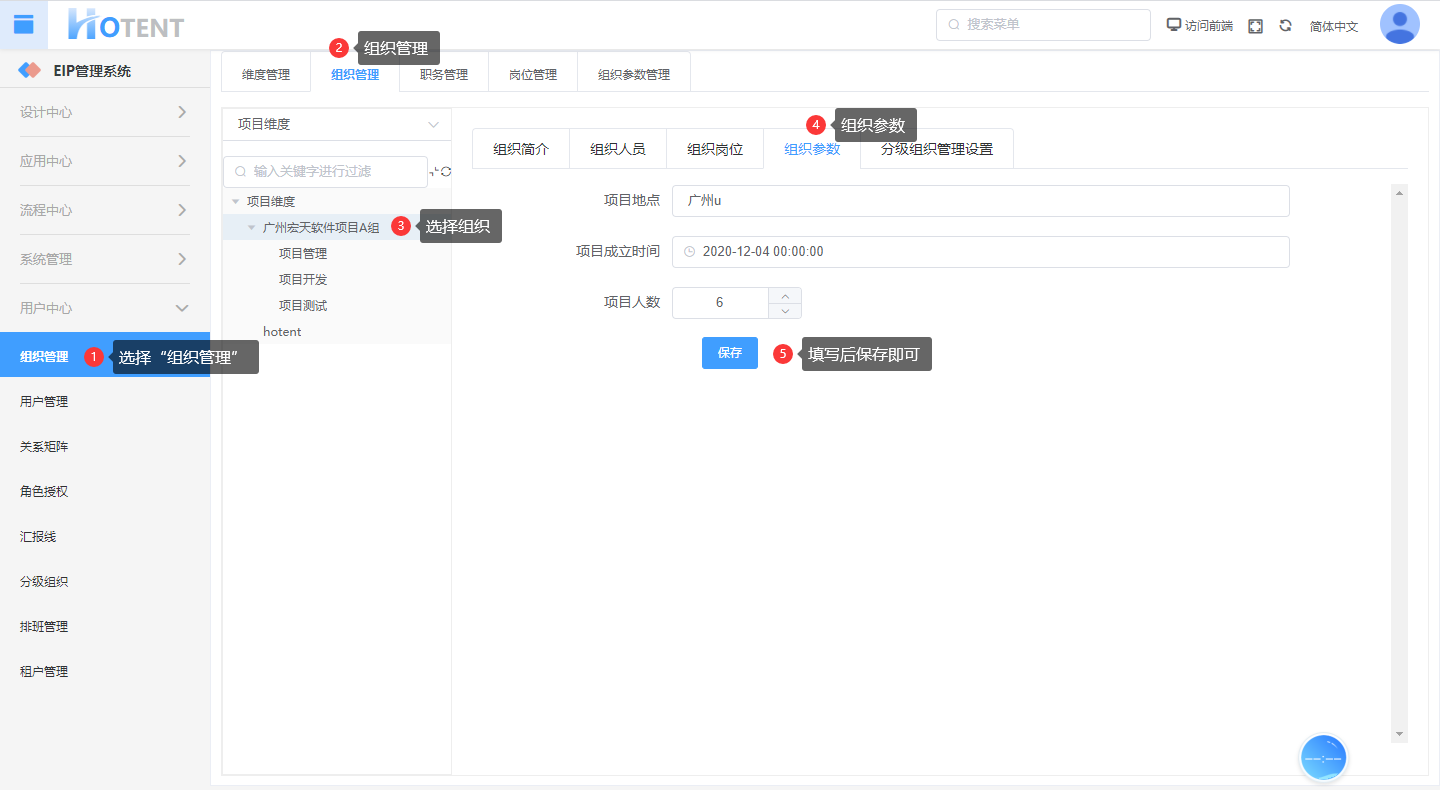Click the blue floating round widget

pos(1323,758)
